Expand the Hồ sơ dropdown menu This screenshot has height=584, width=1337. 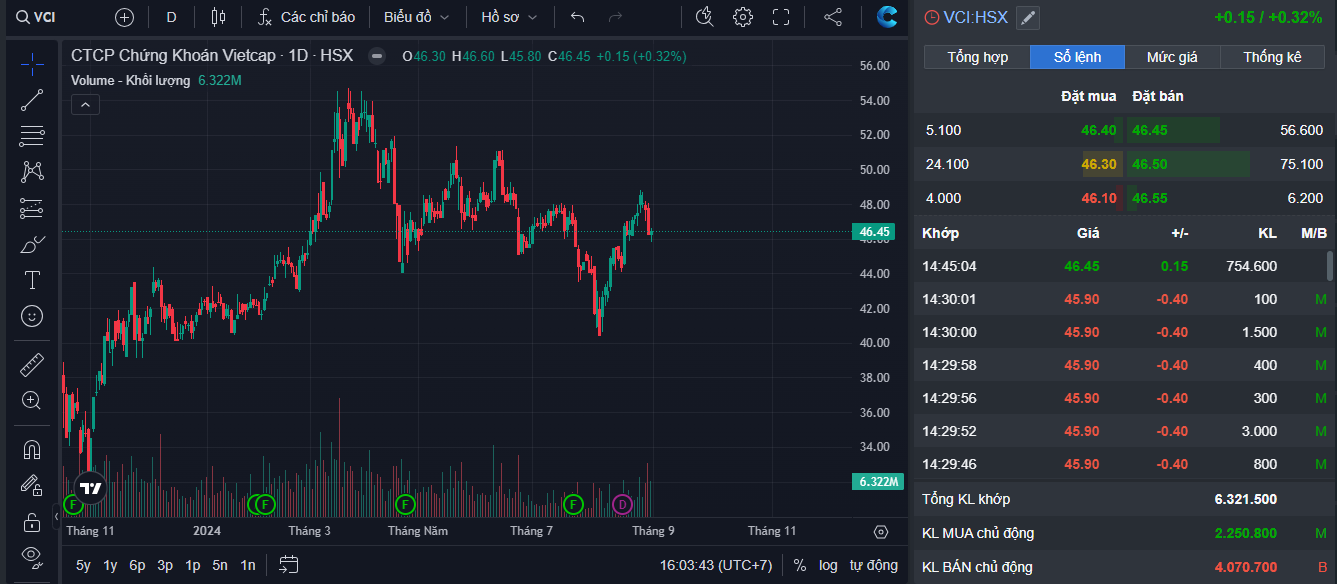click(x=509, y=17)
